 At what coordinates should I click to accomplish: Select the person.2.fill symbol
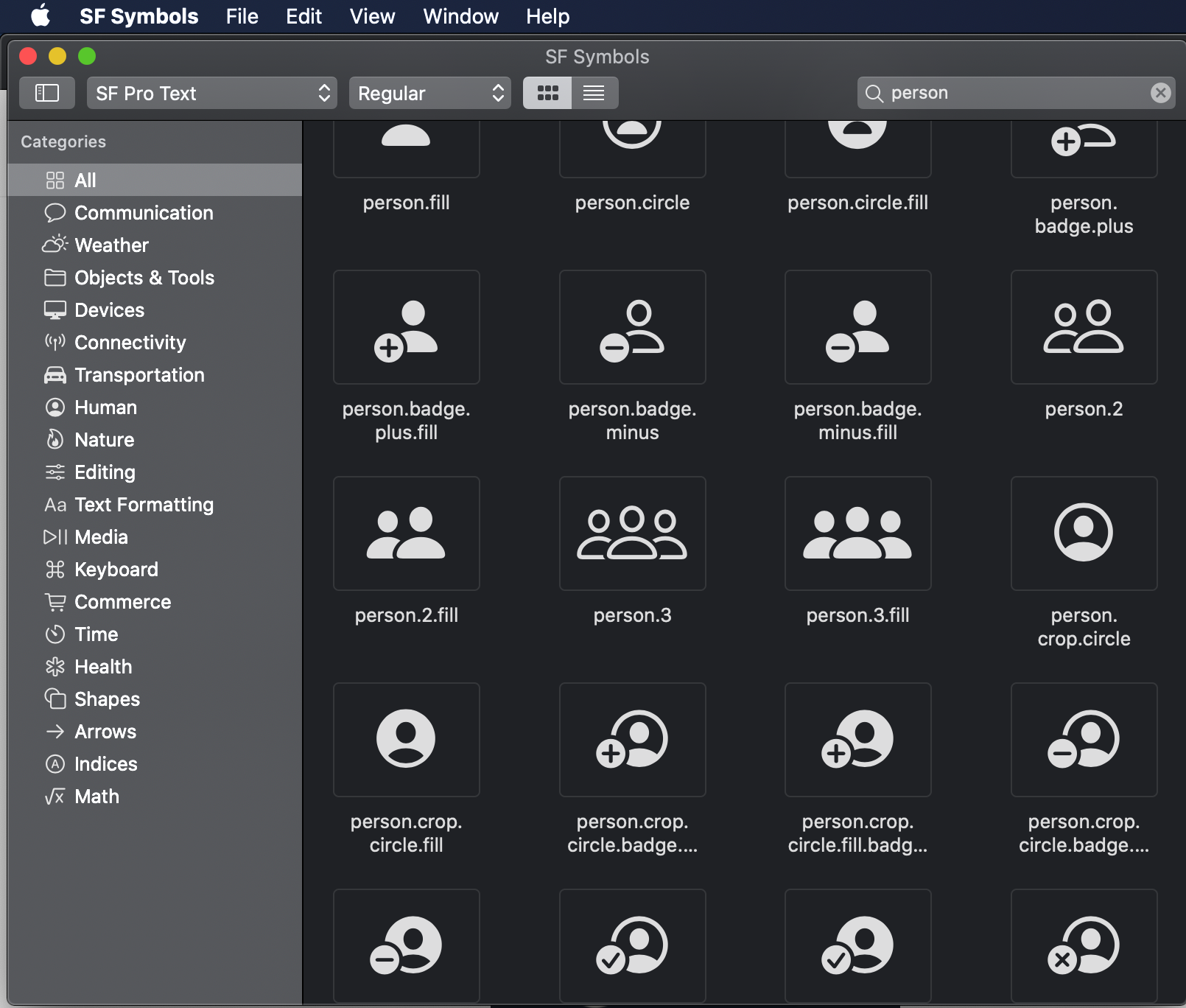click(x=407, y=533)
